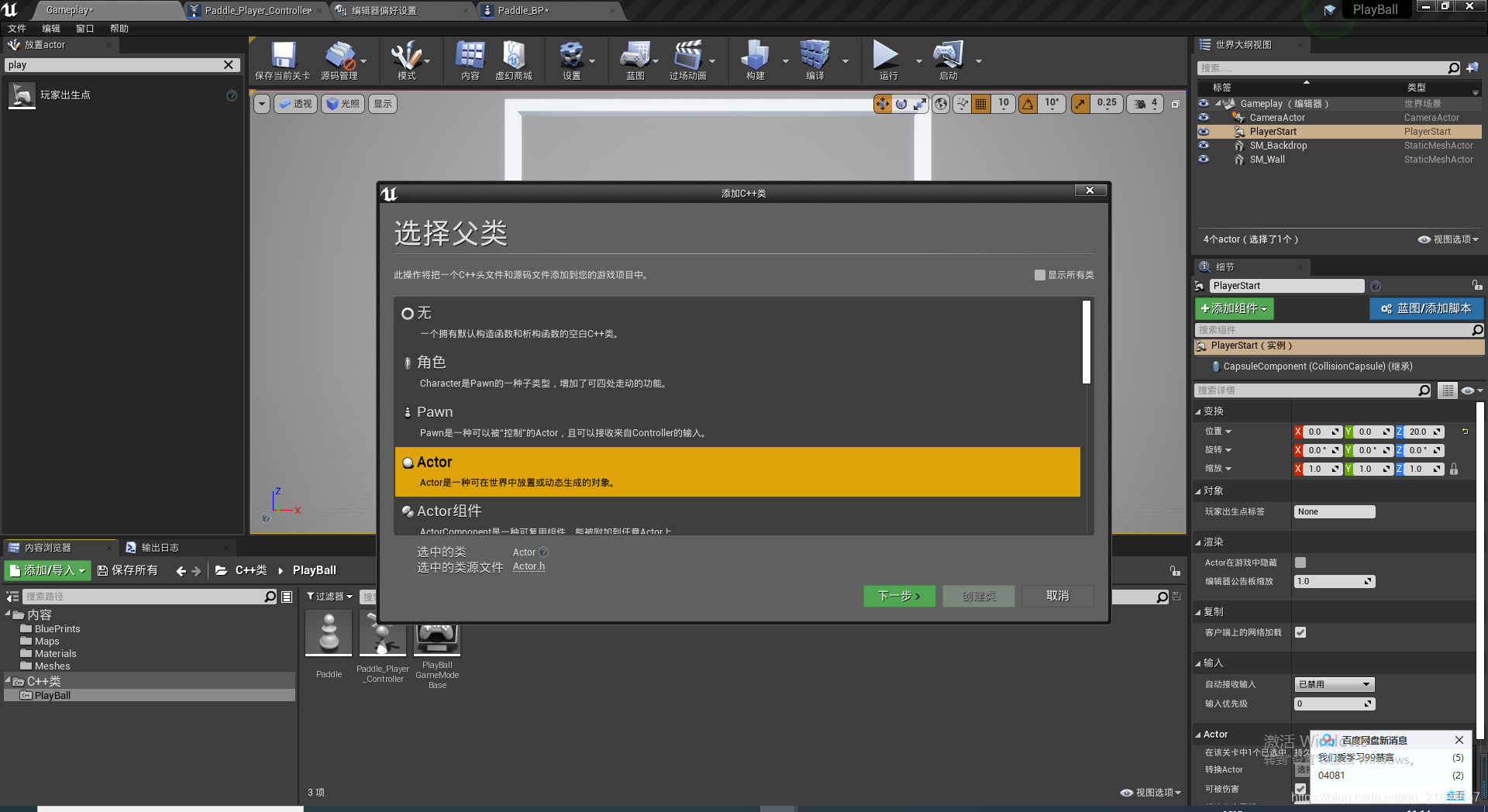Open the Edit menu
Screen dimensions: 1488x812
pos(51,29)
